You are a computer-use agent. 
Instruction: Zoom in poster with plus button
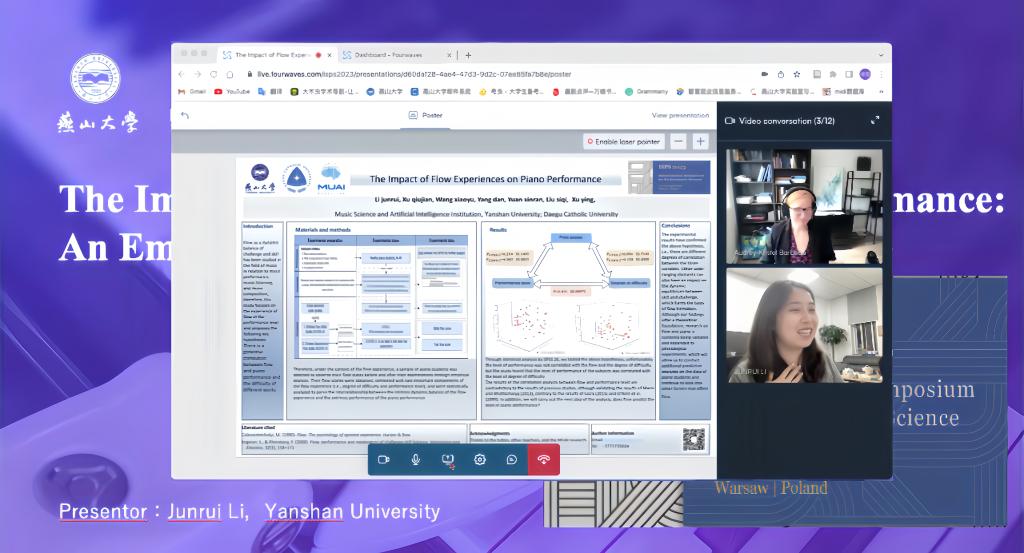tap(700, 142)
